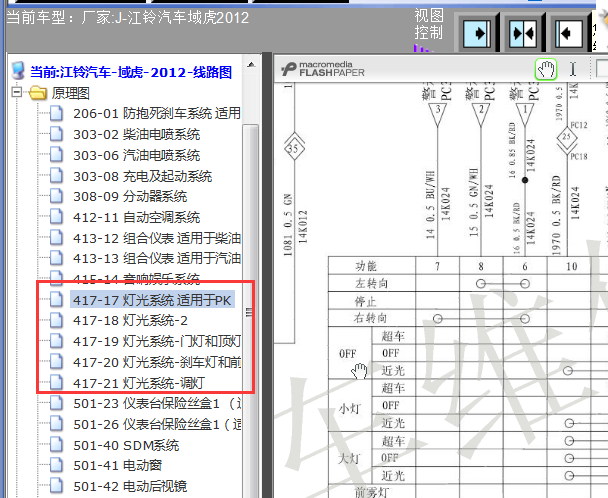Click document icon beside 417-18 灯光系统-2

56,320
